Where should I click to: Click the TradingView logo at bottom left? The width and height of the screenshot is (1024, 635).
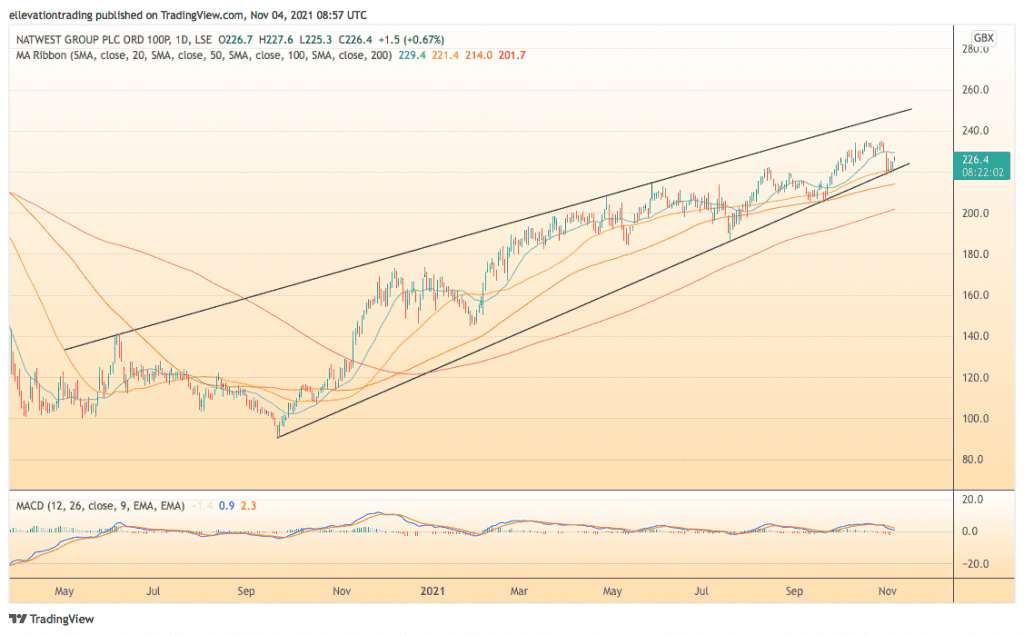(52, 619)
